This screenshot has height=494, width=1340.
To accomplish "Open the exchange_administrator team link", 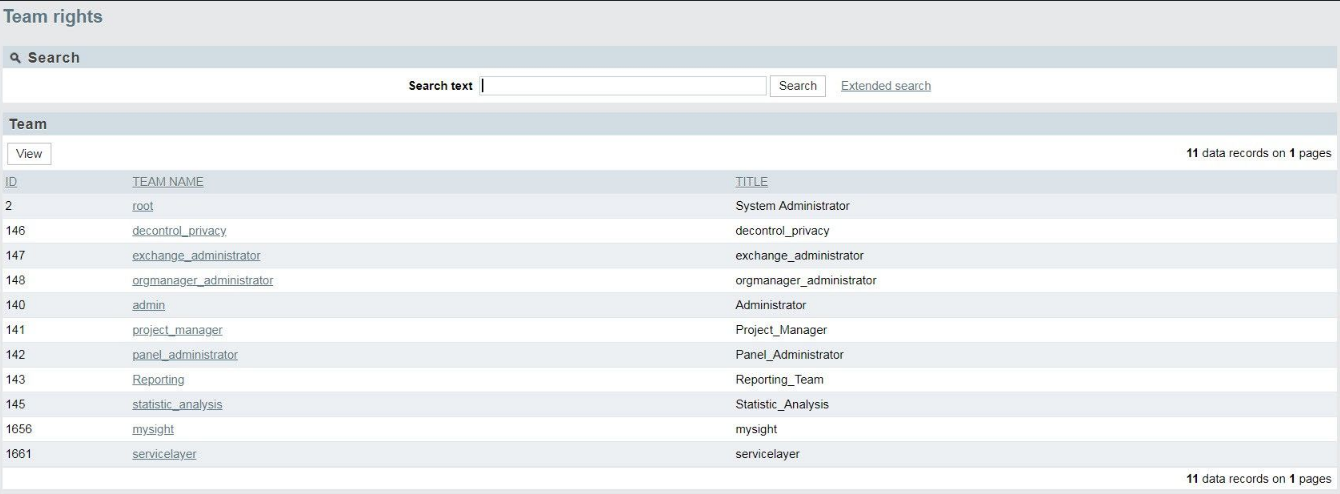I will pos(196,256).
